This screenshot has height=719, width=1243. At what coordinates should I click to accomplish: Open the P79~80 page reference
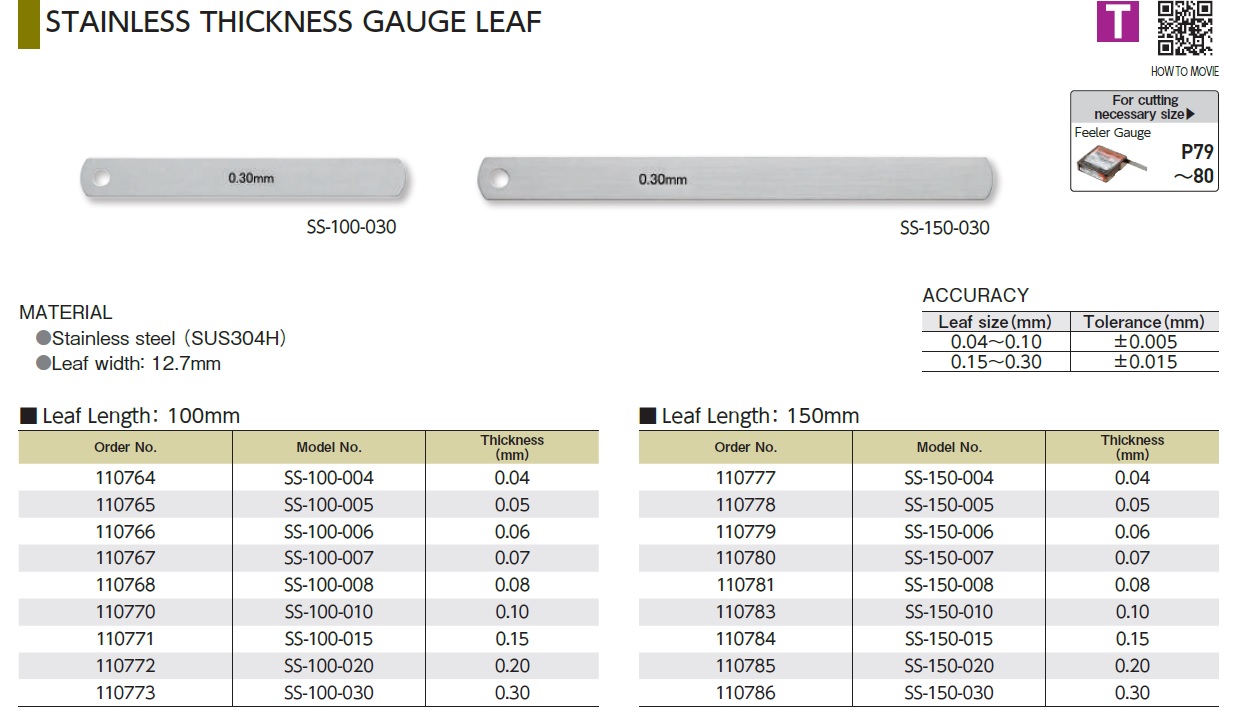1196,164
